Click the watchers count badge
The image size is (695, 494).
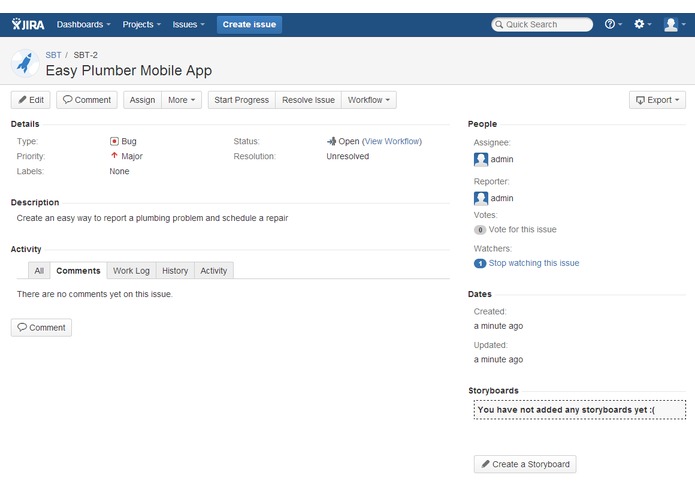click(x=480, y=264)
